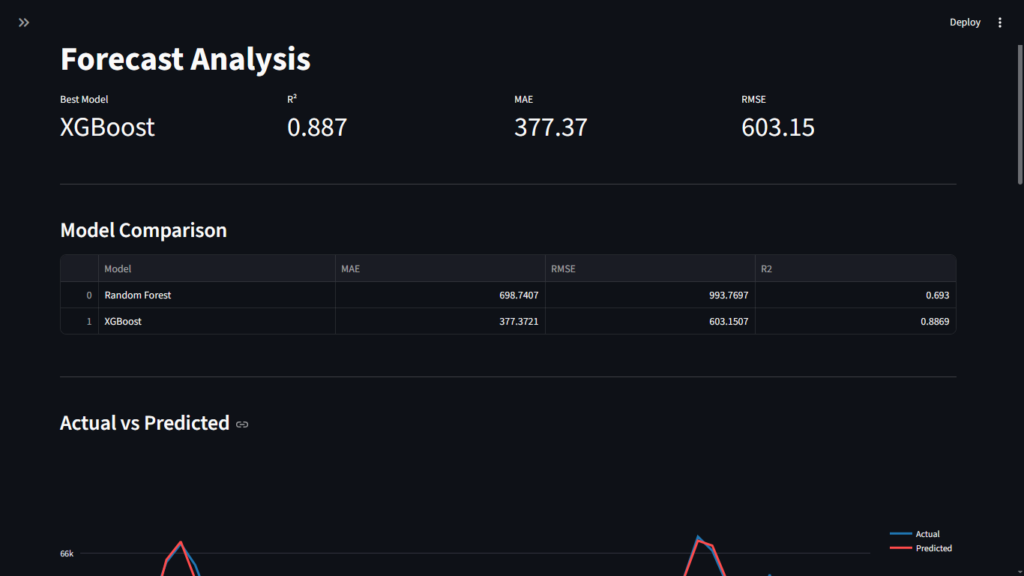This screenshot has height=576, width=1024.
Task: Click the RMSE metric value 603.15
Action: 778,127
